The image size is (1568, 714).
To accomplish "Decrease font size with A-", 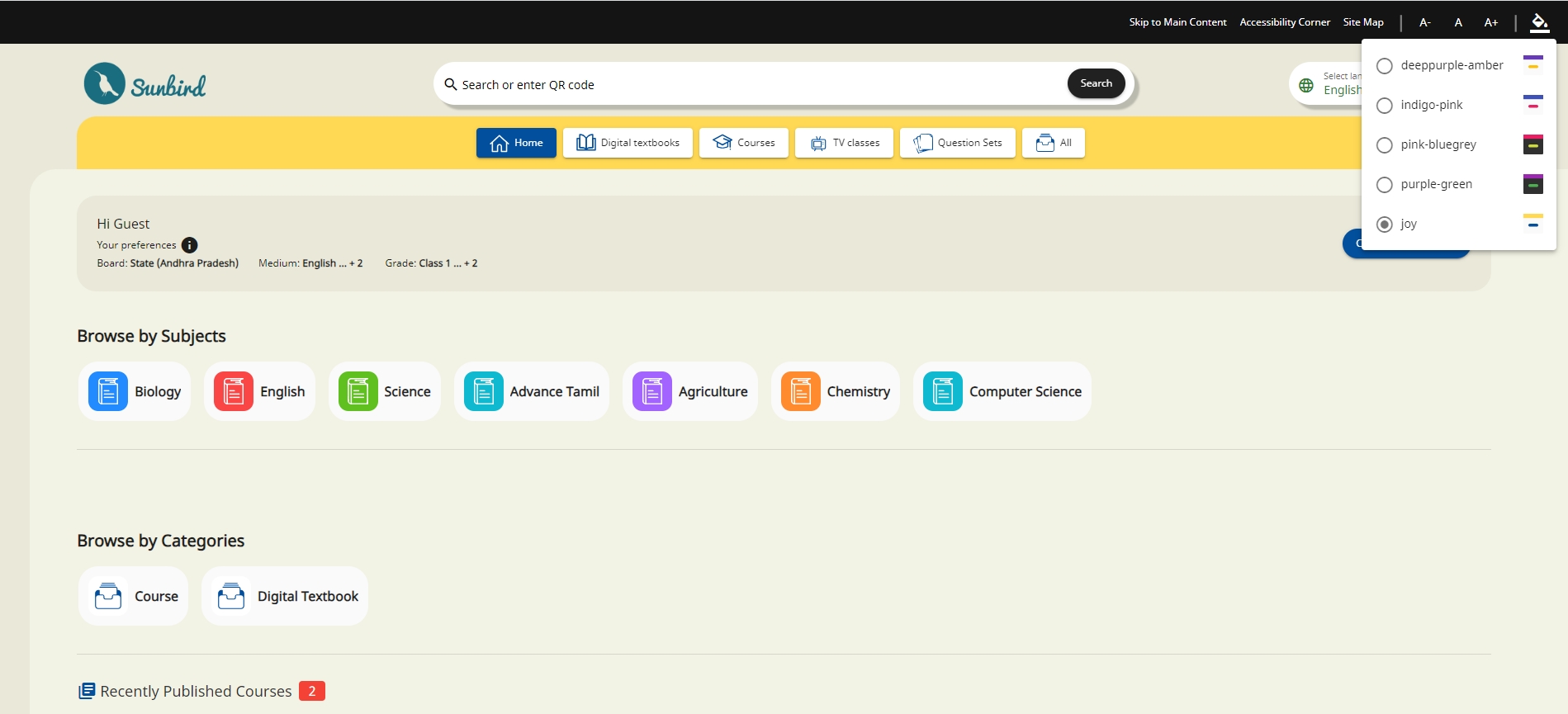I will (x=1424, y=22).
